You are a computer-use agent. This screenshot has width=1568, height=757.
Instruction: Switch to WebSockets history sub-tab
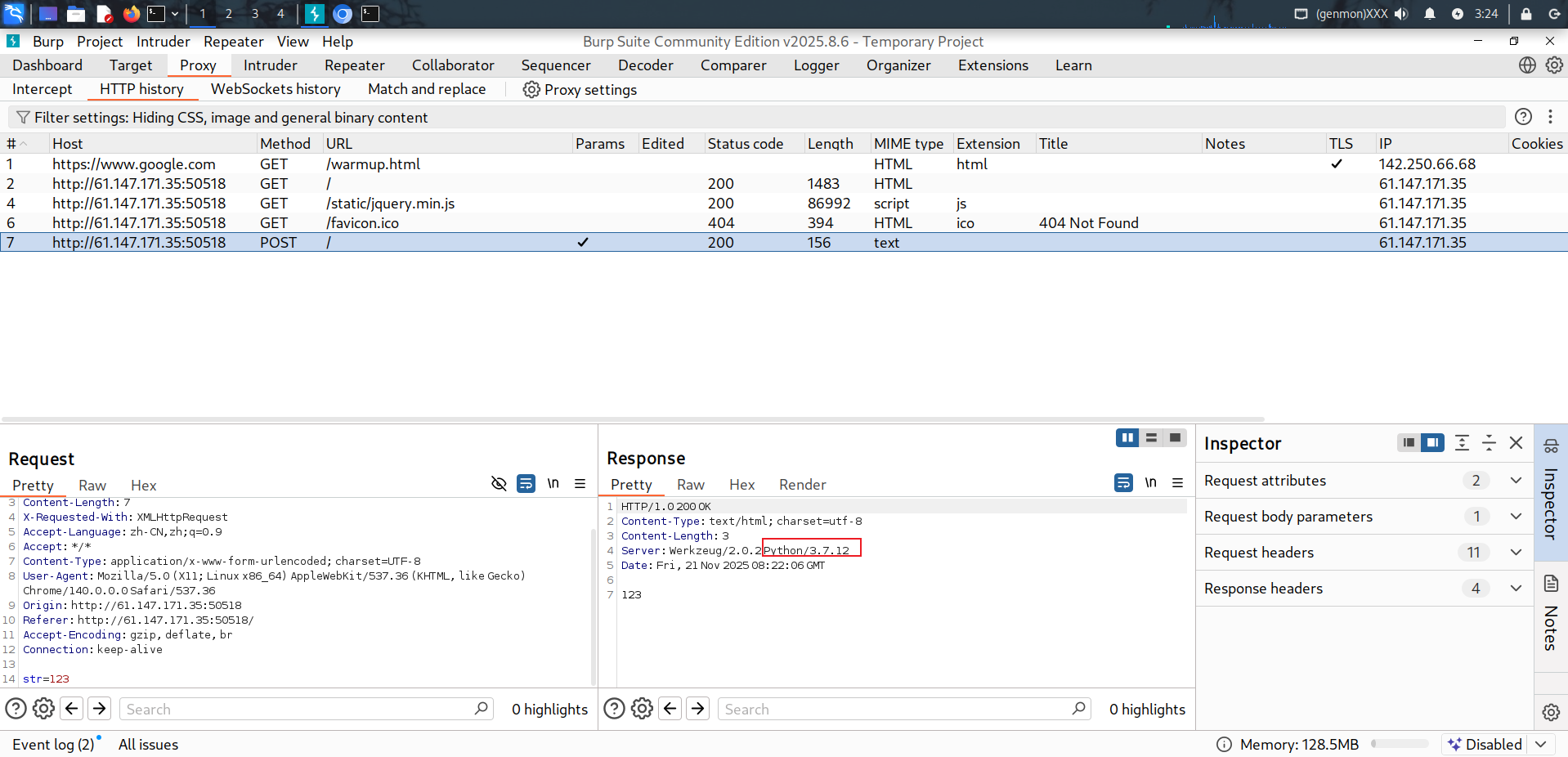[276, 89]
